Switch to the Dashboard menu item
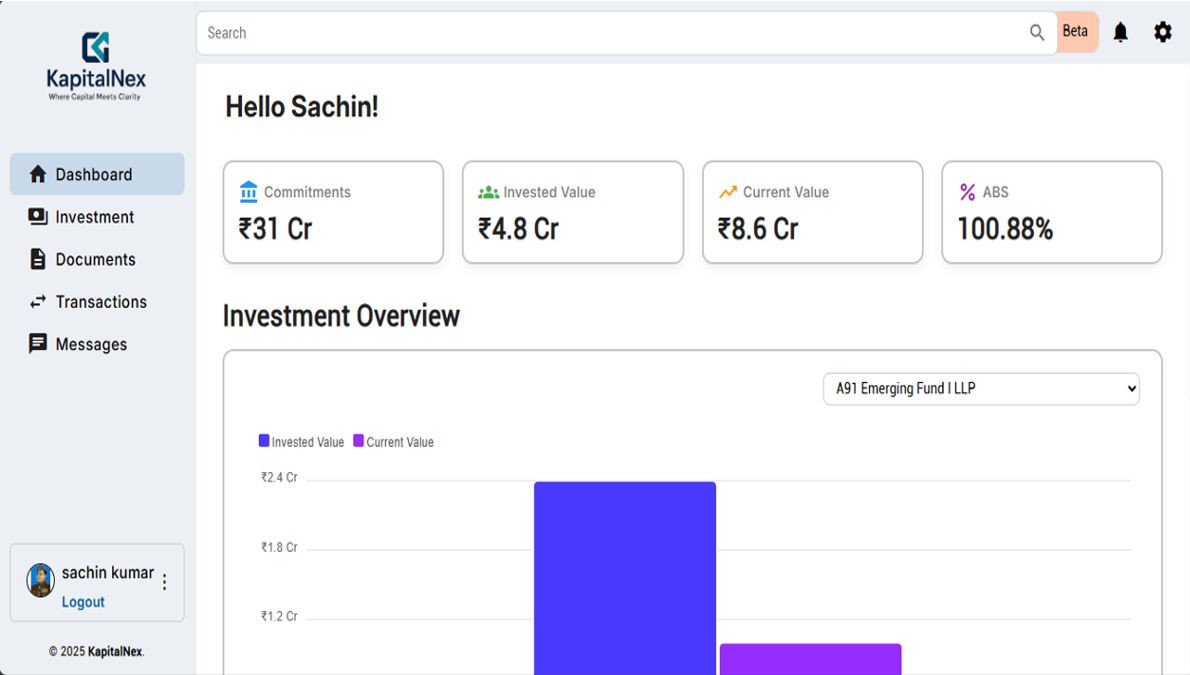The image size is (1190, 675). tap(95, 173)
